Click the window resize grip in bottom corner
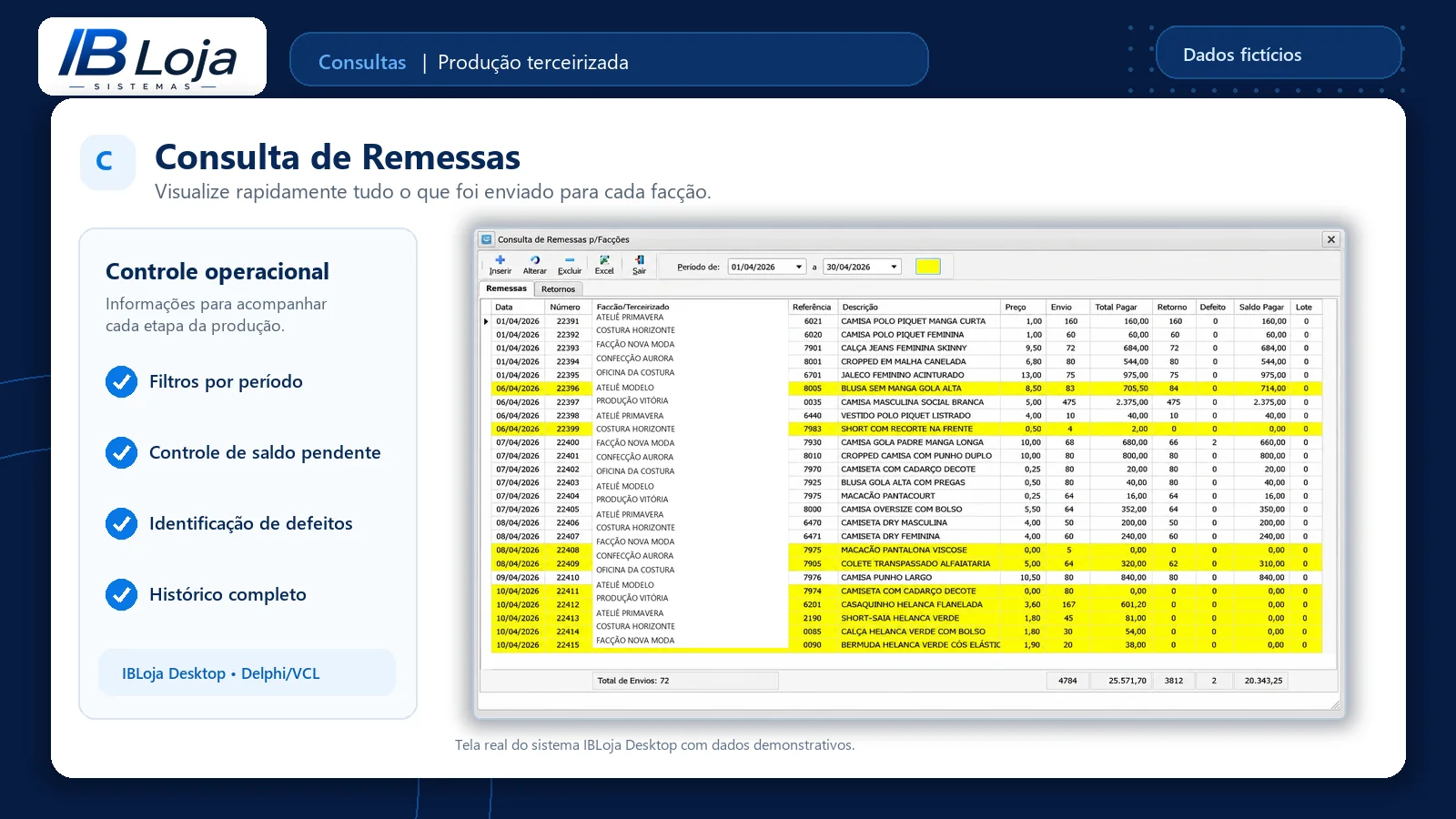1456x819 pixels. tap(1335, 704)
